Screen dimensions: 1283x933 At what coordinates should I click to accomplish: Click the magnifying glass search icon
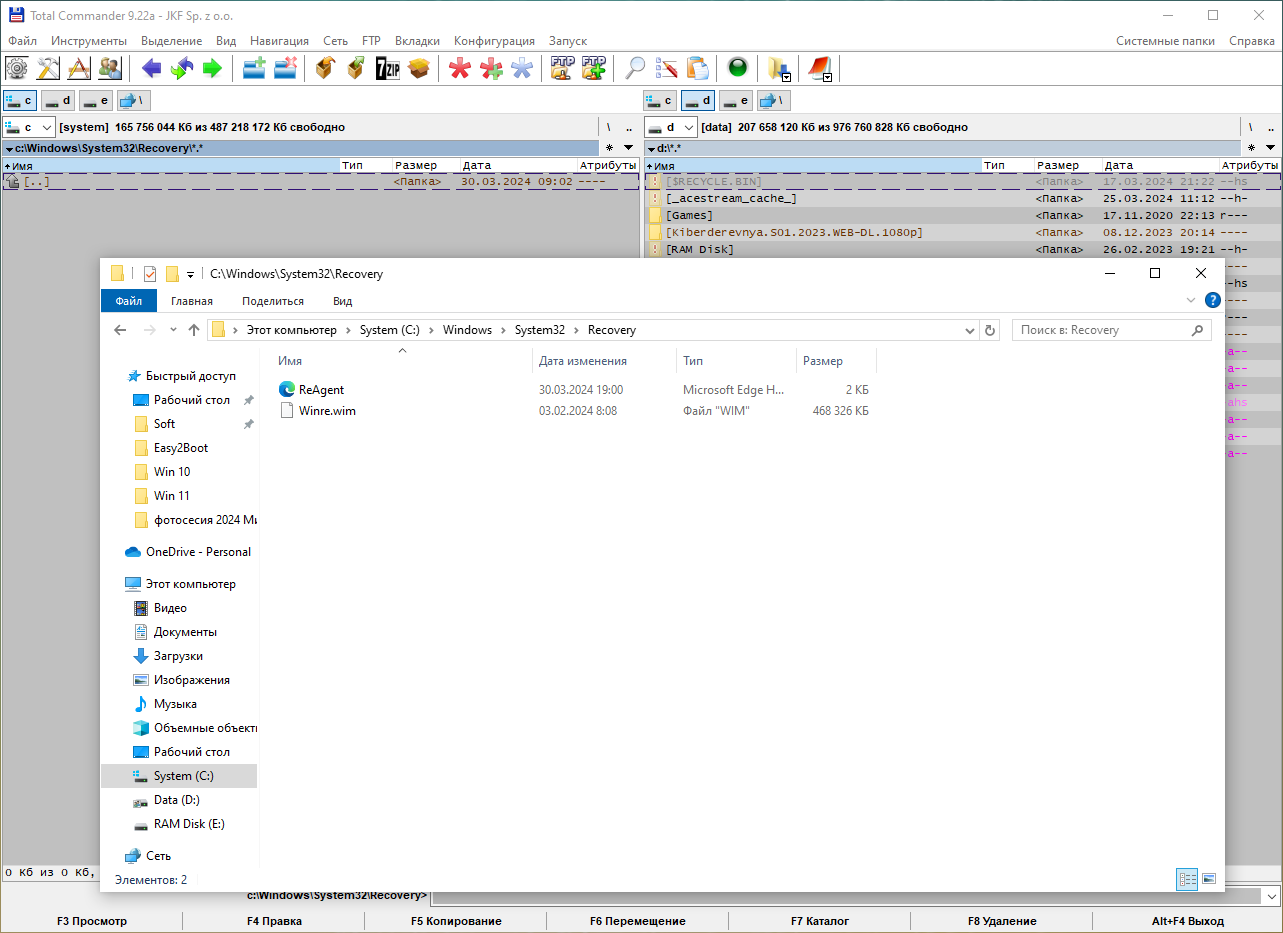(x=635, y=68)
